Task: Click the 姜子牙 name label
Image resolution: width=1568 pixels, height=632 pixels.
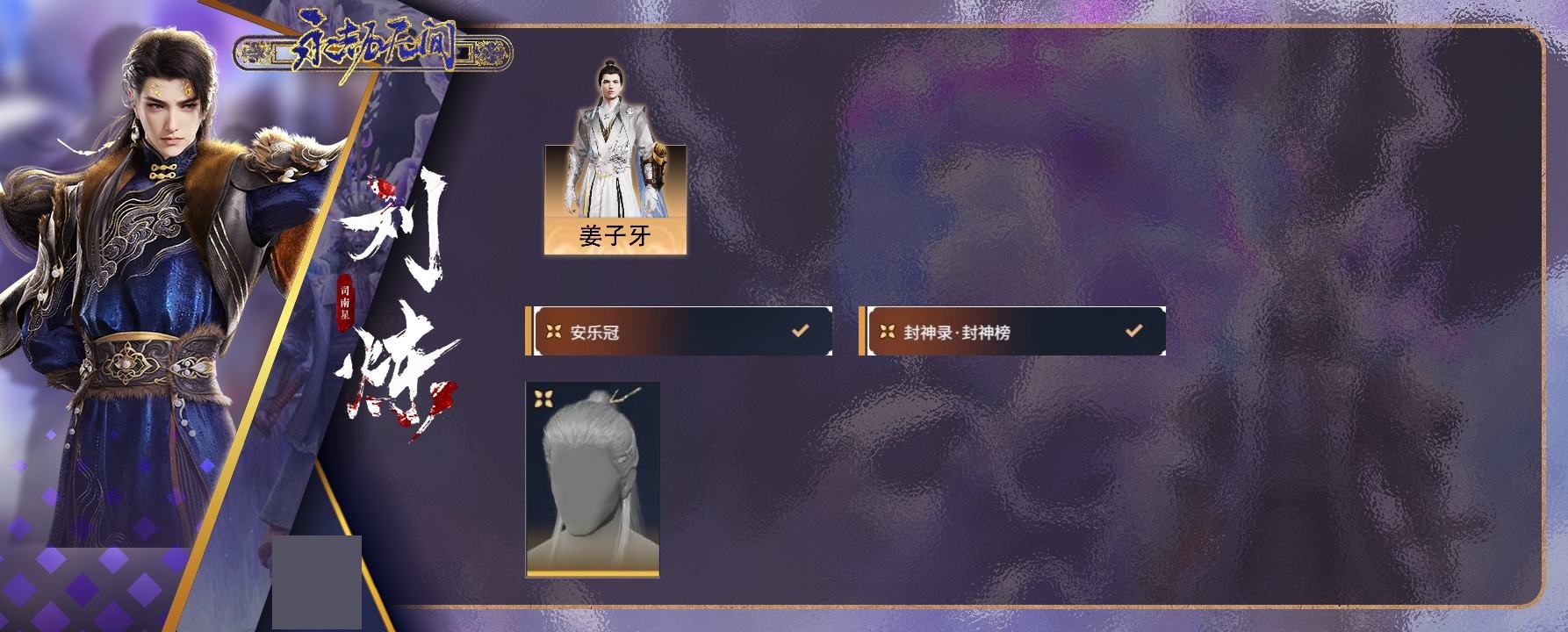Action: (x=615, y=235)
